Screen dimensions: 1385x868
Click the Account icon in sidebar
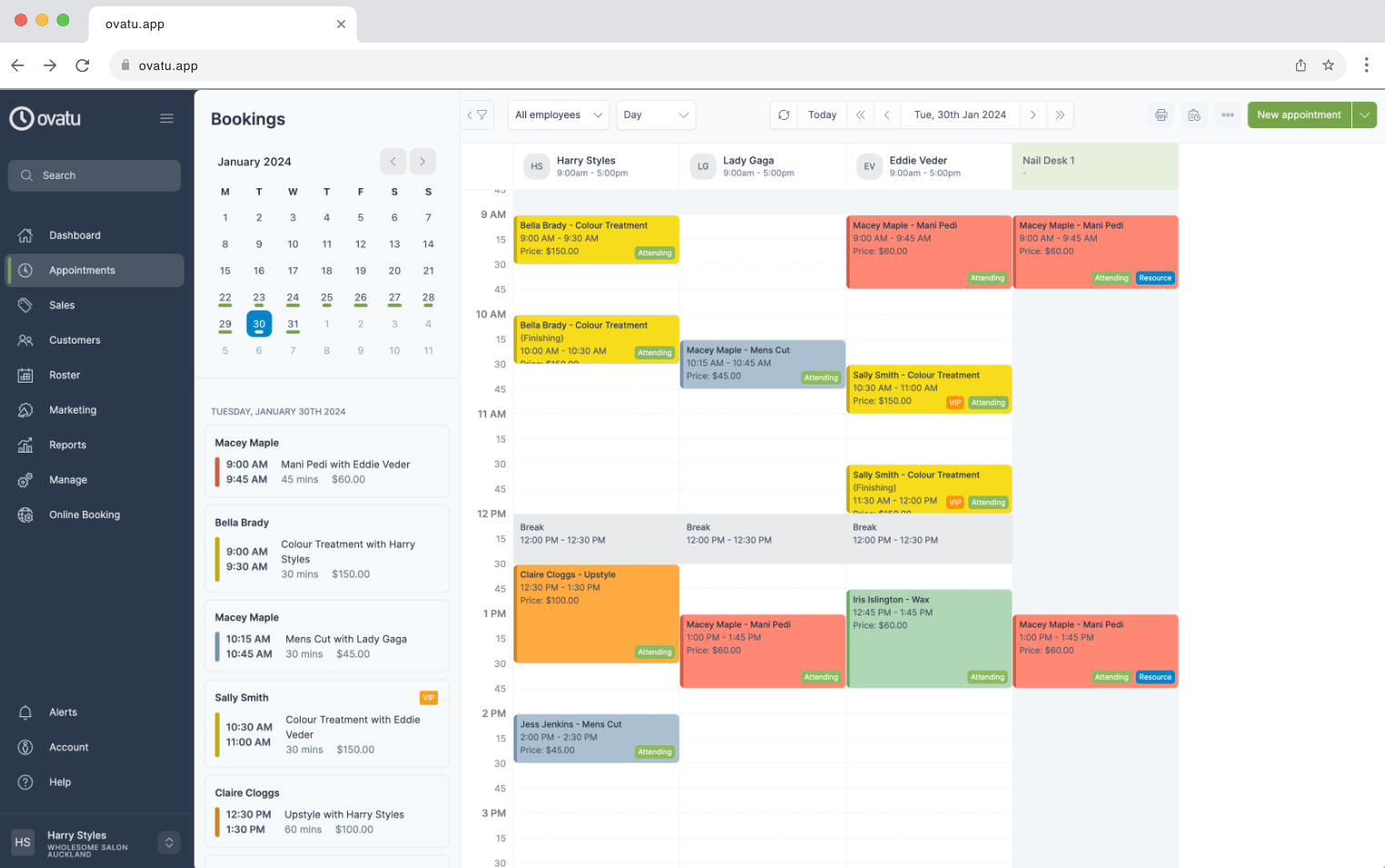[x=25, y=747]
